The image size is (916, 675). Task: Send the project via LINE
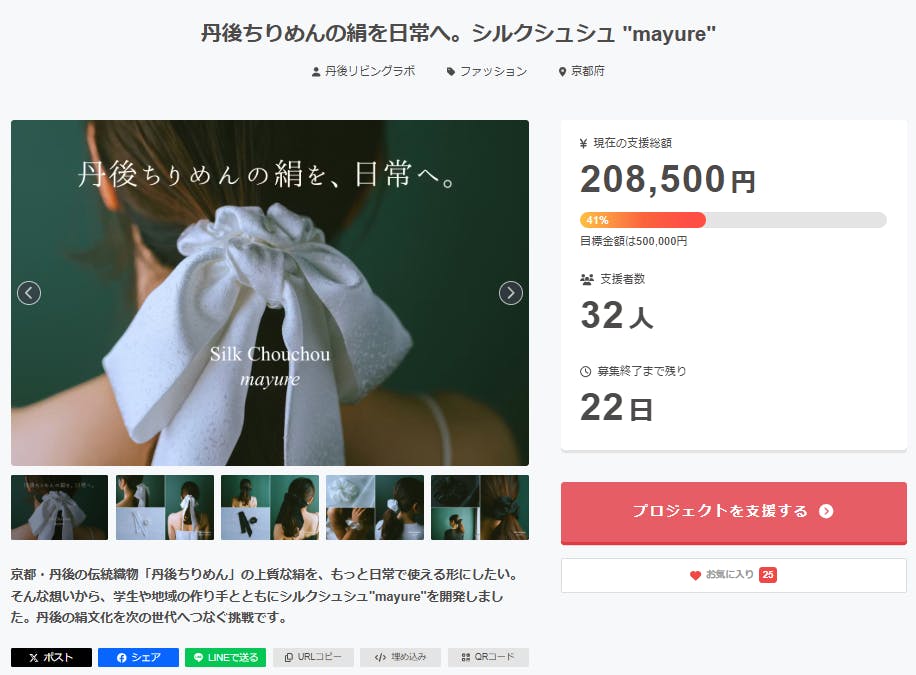[x=225, y=657]
